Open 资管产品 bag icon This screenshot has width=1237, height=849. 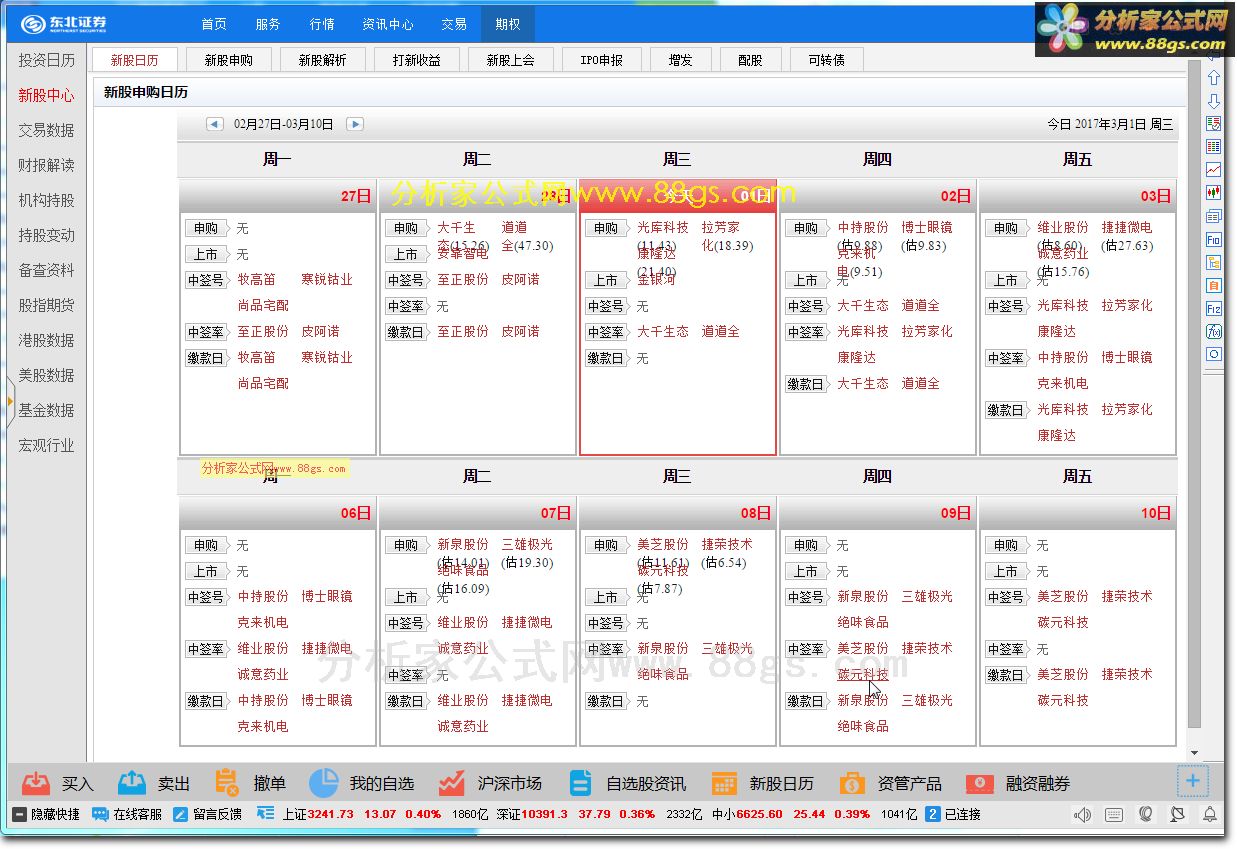click(852, 783)
